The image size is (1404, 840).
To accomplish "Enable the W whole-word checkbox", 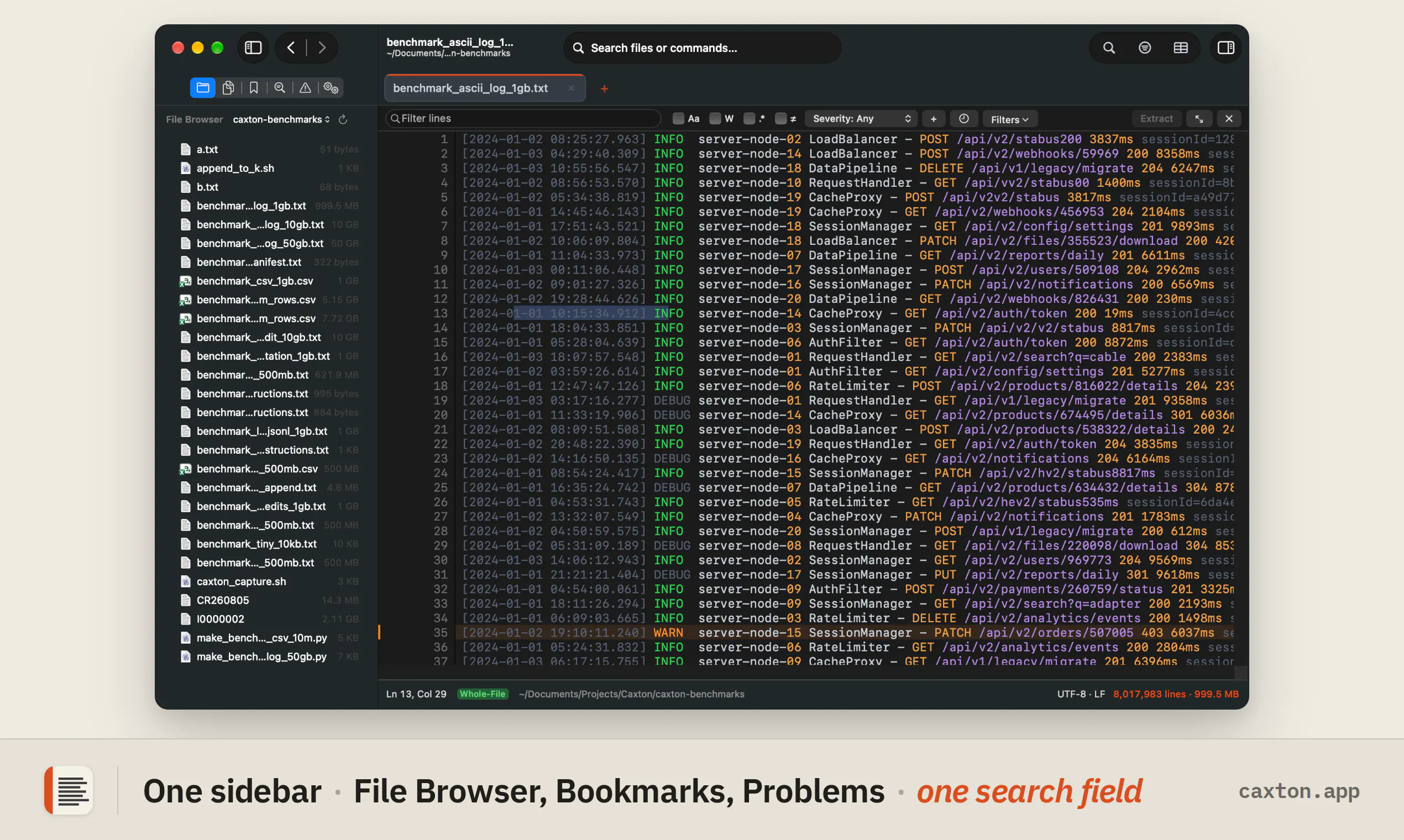I will coord(715,119).
